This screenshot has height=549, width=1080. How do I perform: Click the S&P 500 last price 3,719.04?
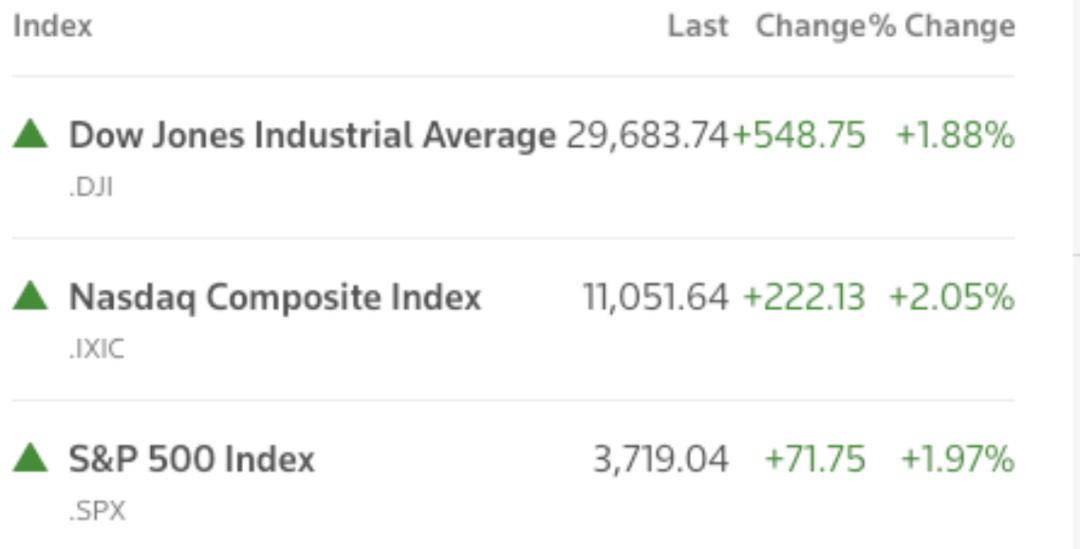pyautogui.click(x=661, y=459)
